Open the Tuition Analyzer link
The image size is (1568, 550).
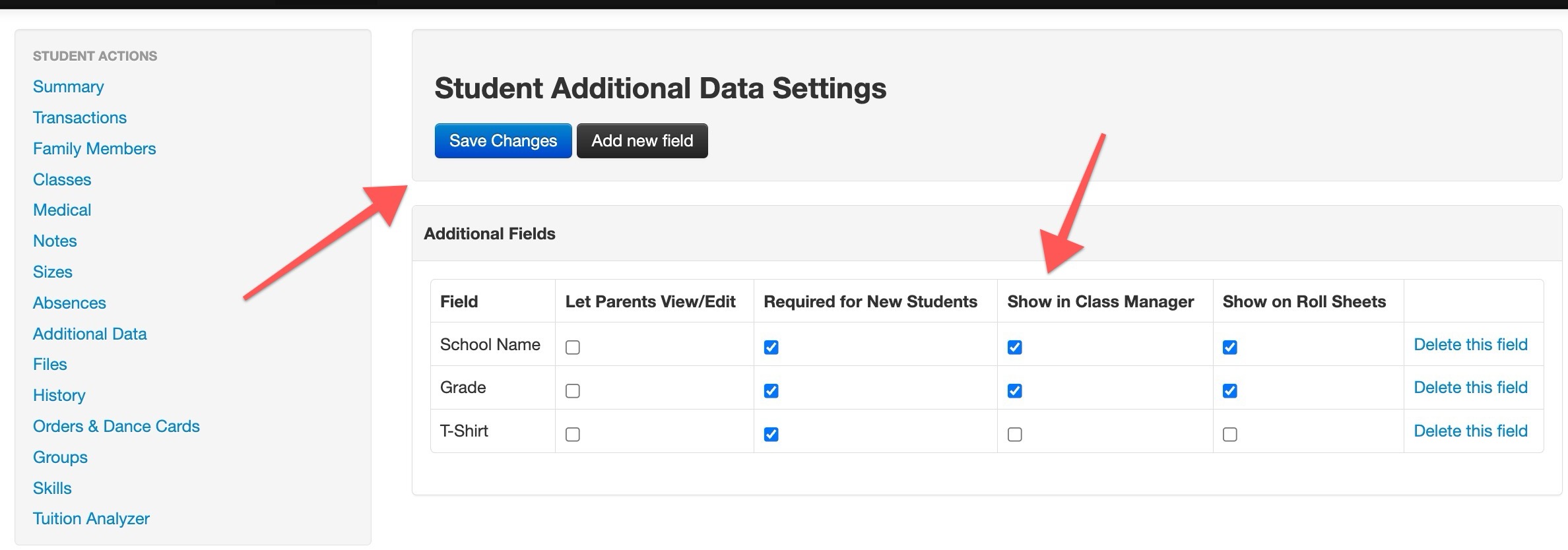point(91,518)
